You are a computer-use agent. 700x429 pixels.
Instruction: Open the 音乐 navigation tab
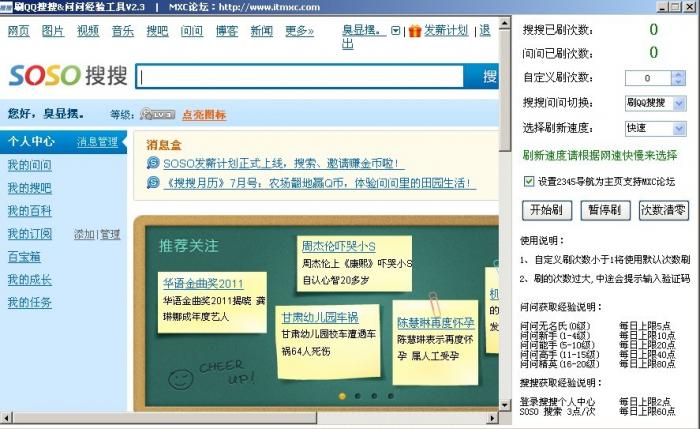point(123,31)
